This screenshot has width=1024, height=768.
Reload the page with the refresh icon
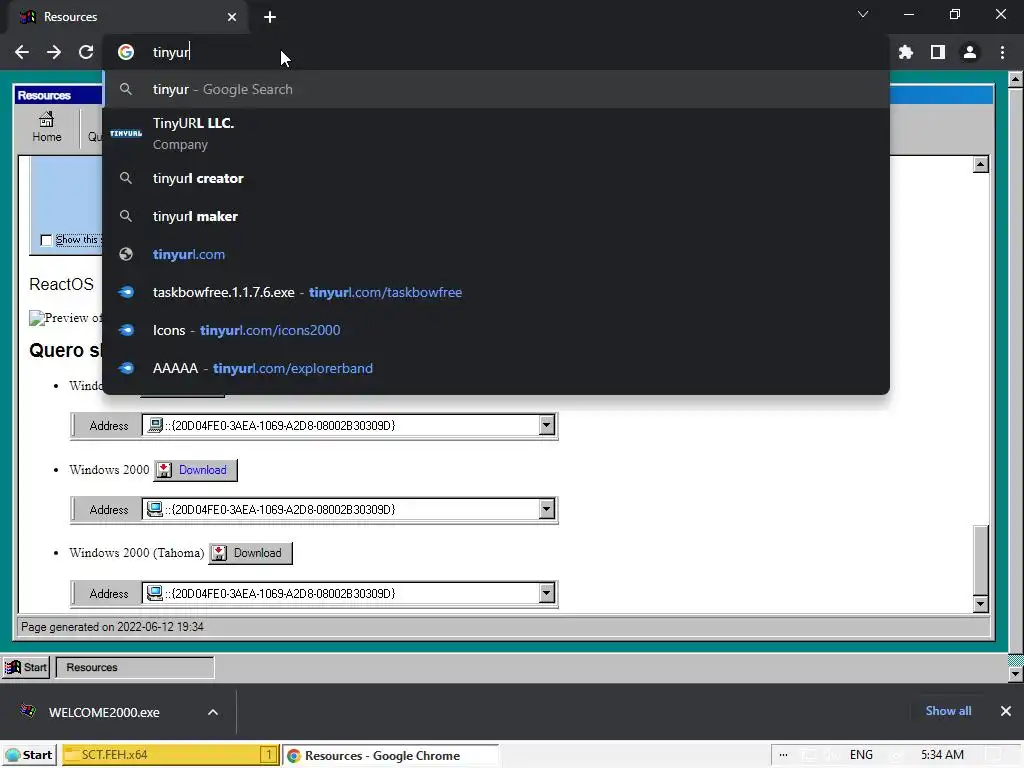click(x=86, y=52)
